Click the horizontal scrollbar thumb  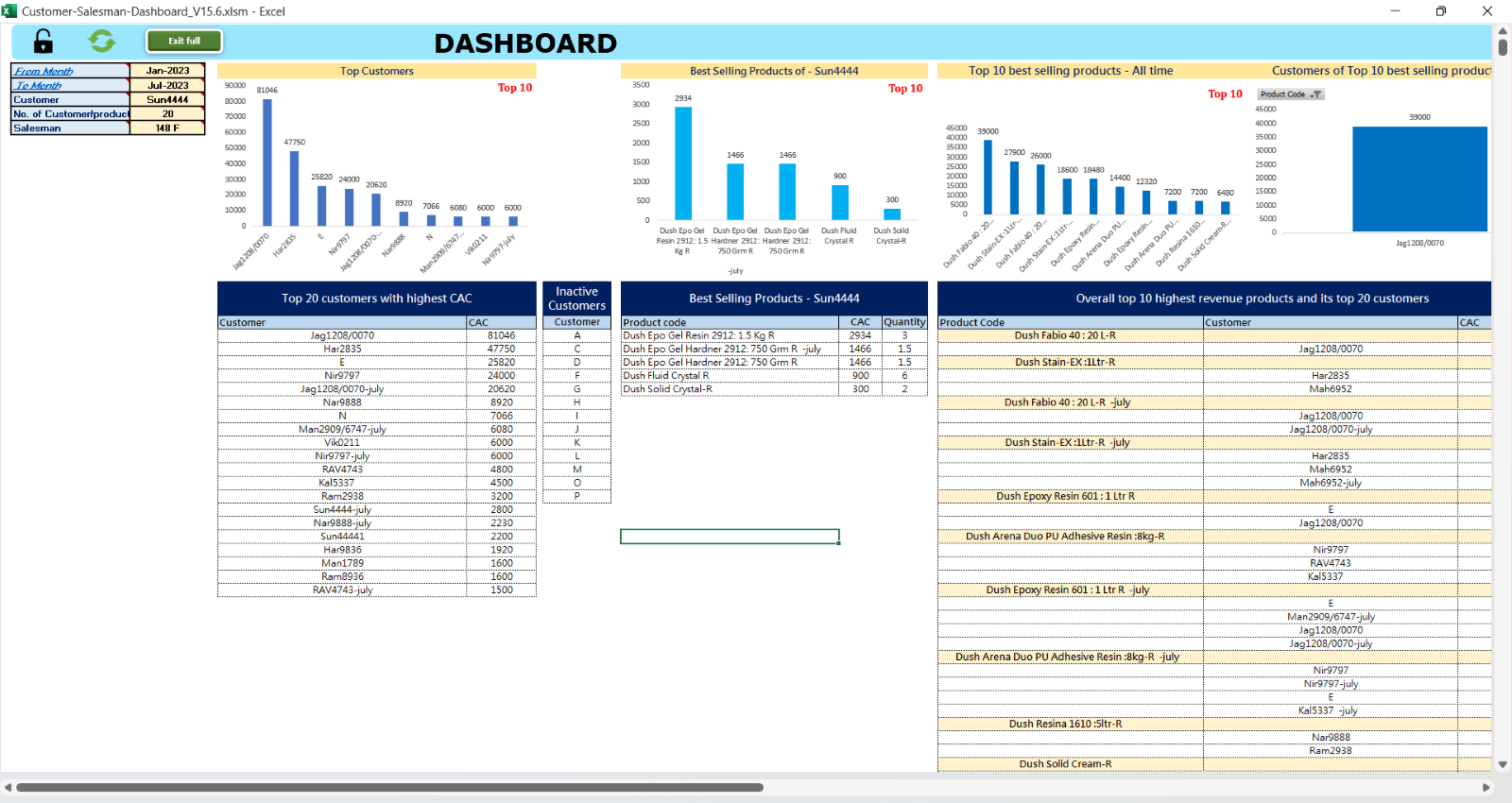click(389, 787)
